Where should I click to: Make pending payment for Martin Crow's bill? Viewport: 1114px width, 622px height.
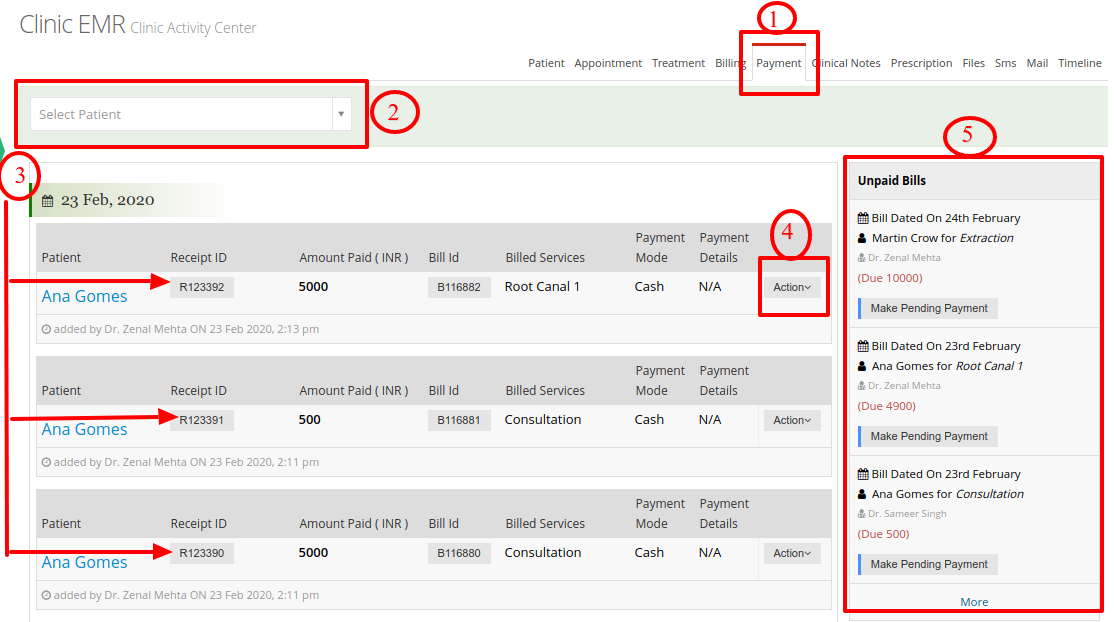tap(928, 309)
